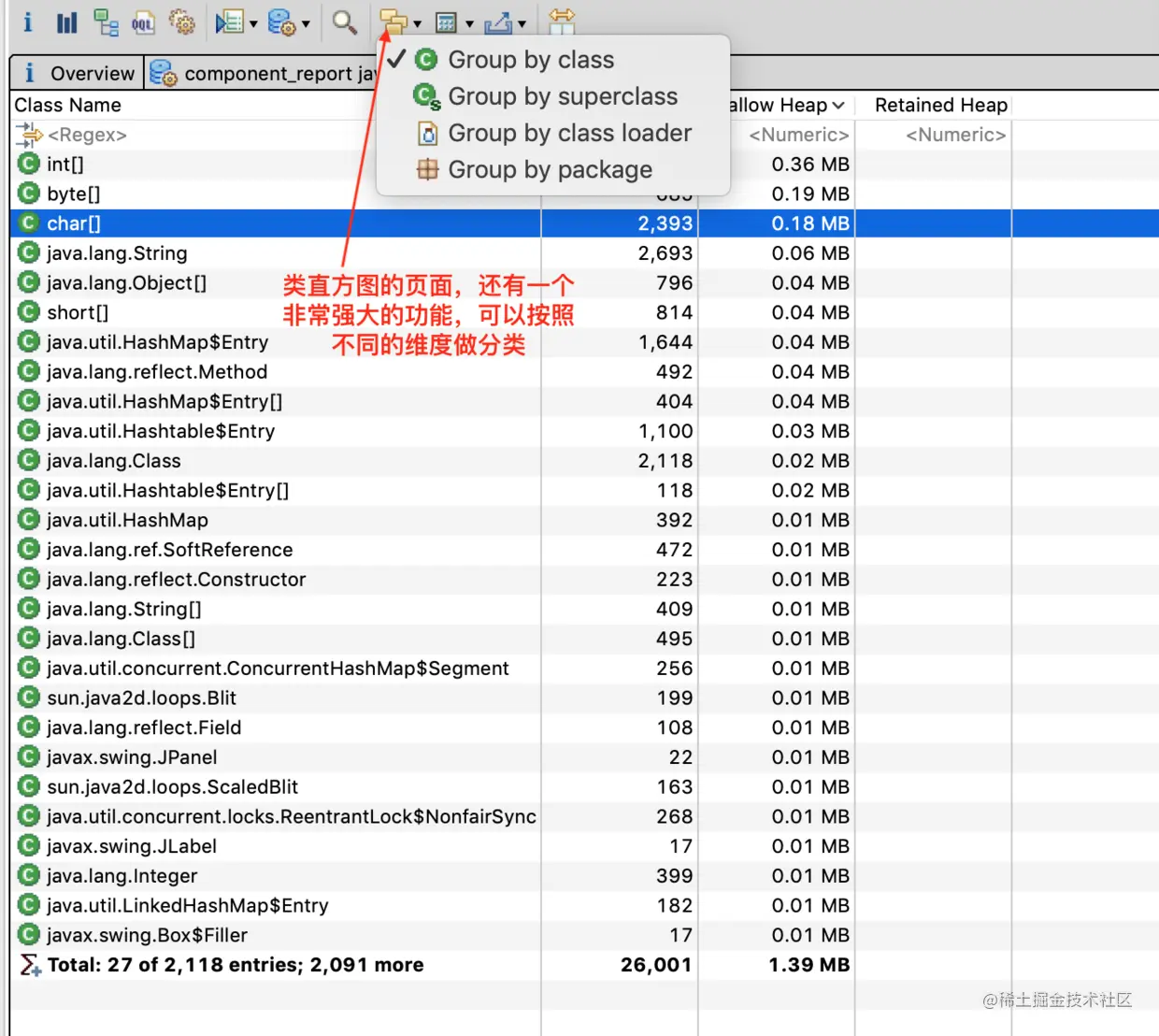This screenshot has width=1159, height=1036.
Task: Click the magnifier search icon
Action: [345, 22]
